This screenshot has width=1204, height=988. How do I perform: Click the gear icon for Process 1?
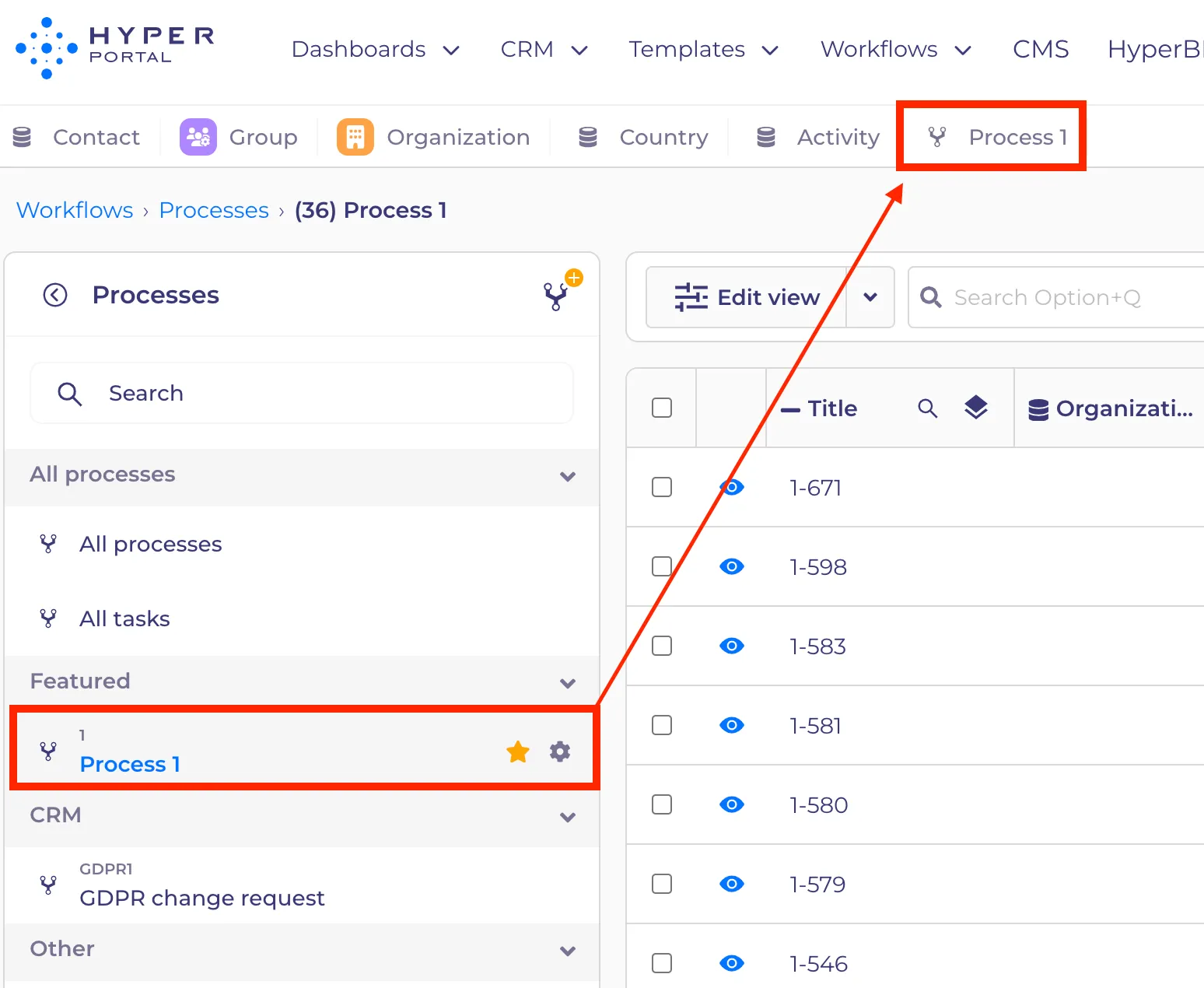pyautogui.click(x=560, y=752)
